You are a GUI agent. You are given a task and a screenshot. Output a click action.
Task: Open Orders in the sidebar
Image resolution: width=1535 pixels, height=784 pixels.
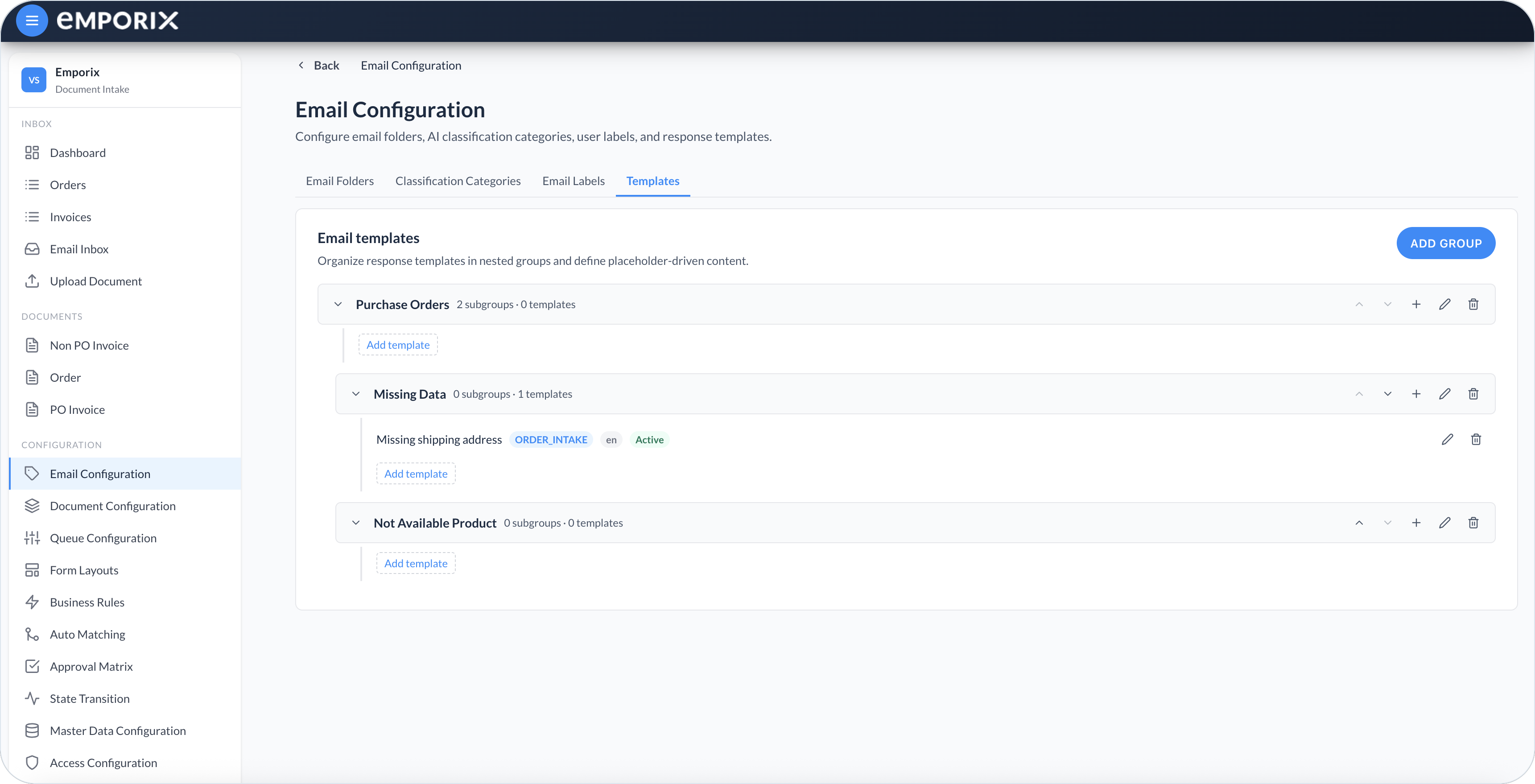coord(125,185)
